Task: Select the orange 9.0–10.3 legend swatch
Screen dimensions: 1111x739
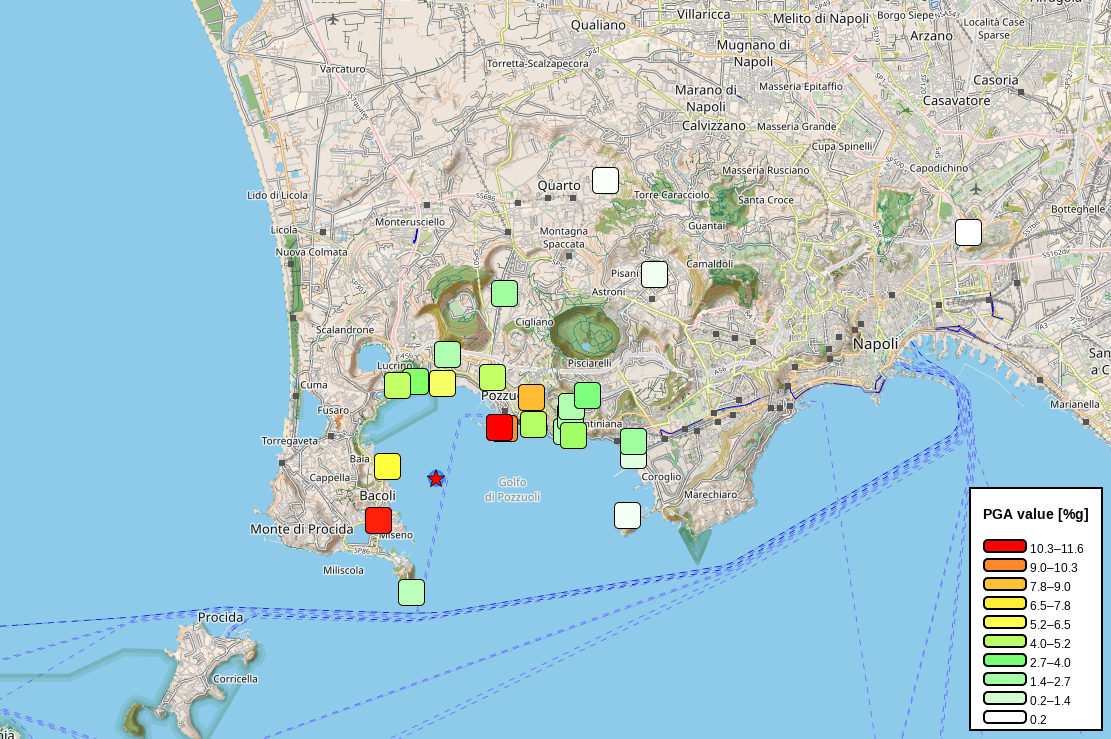Action: (1004, 566)
